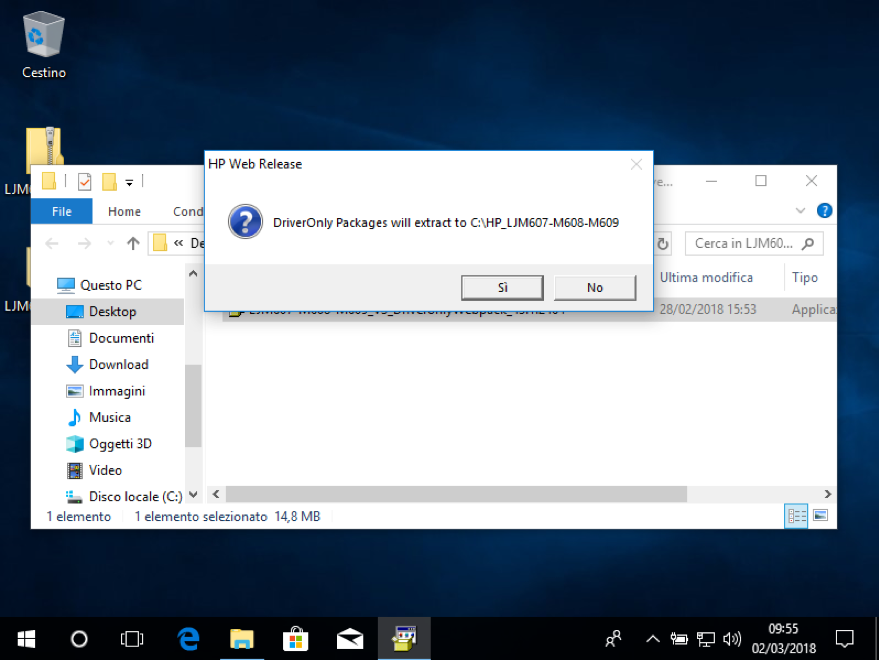Open volume control tray icon

[x=732, y=639]
